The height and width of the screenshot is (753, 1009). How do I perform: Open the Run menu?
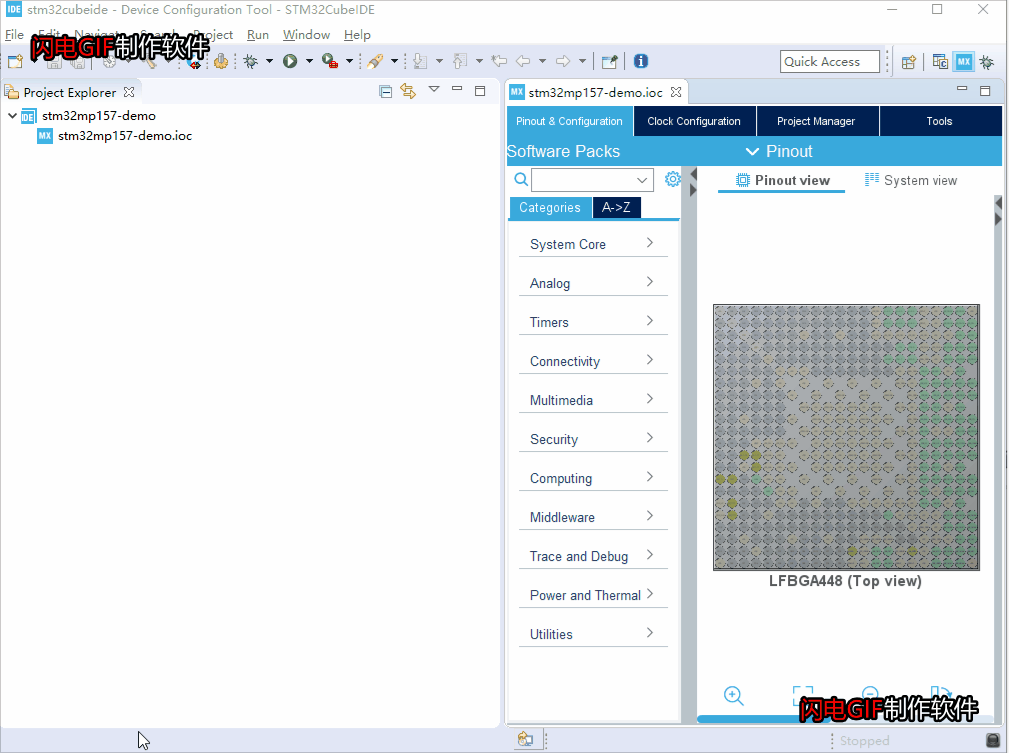[x=257, y=35]
